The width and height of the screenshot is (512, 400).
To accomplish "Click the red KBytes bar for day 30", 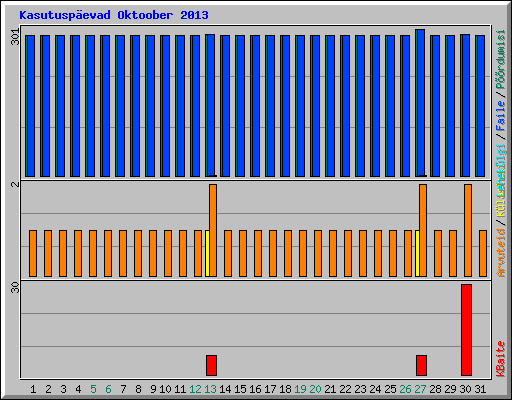I will pyautogui.click(x=466, y=330).
